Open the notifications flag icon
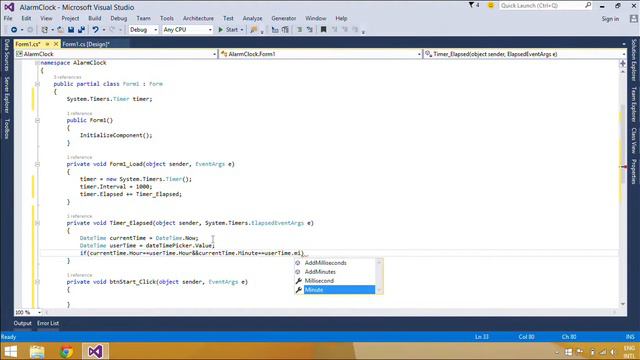Viewport: 640px width, 360px height. click(471, 5)
